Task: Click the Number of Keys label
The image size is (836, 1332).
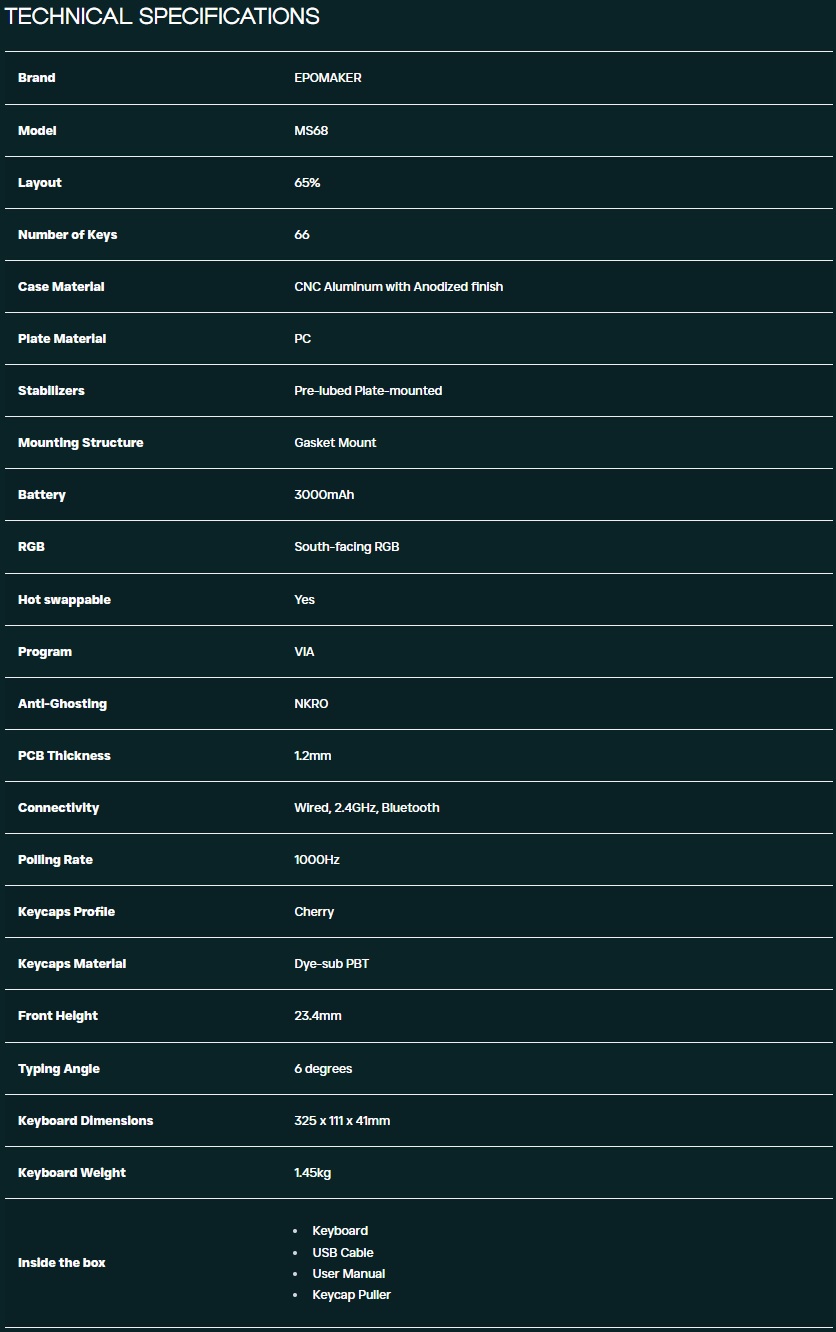Action: (x=67, y=235)
